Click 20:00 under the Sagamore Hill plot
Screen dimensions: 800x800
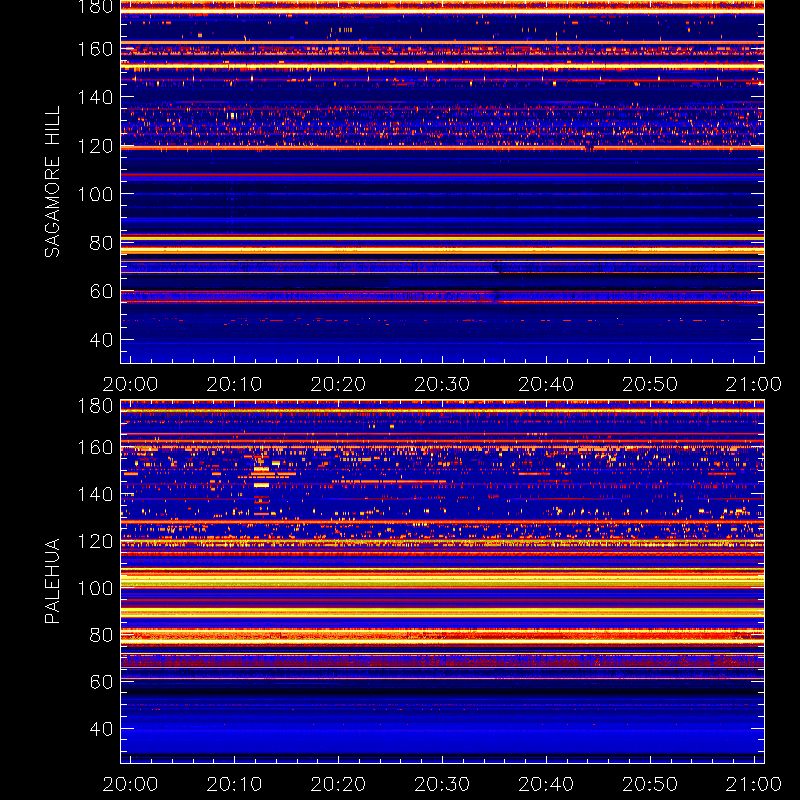tap(130, 384)
